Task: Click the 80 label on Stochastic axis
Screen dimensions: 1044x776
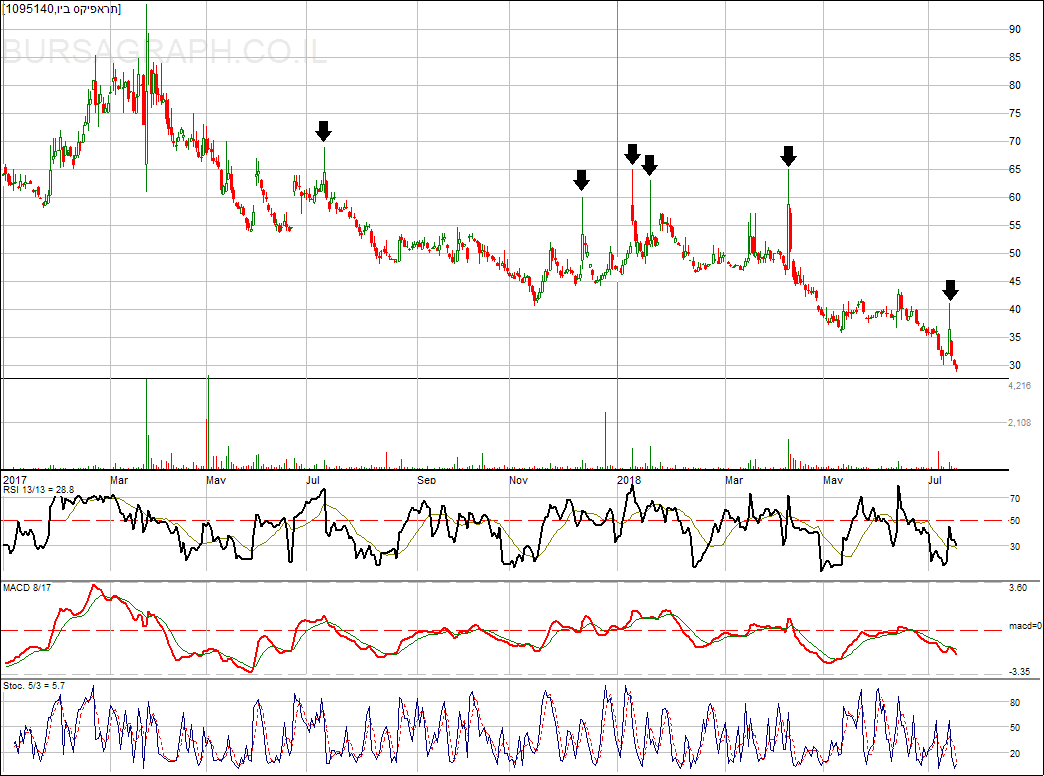Action: point(1015,703)
